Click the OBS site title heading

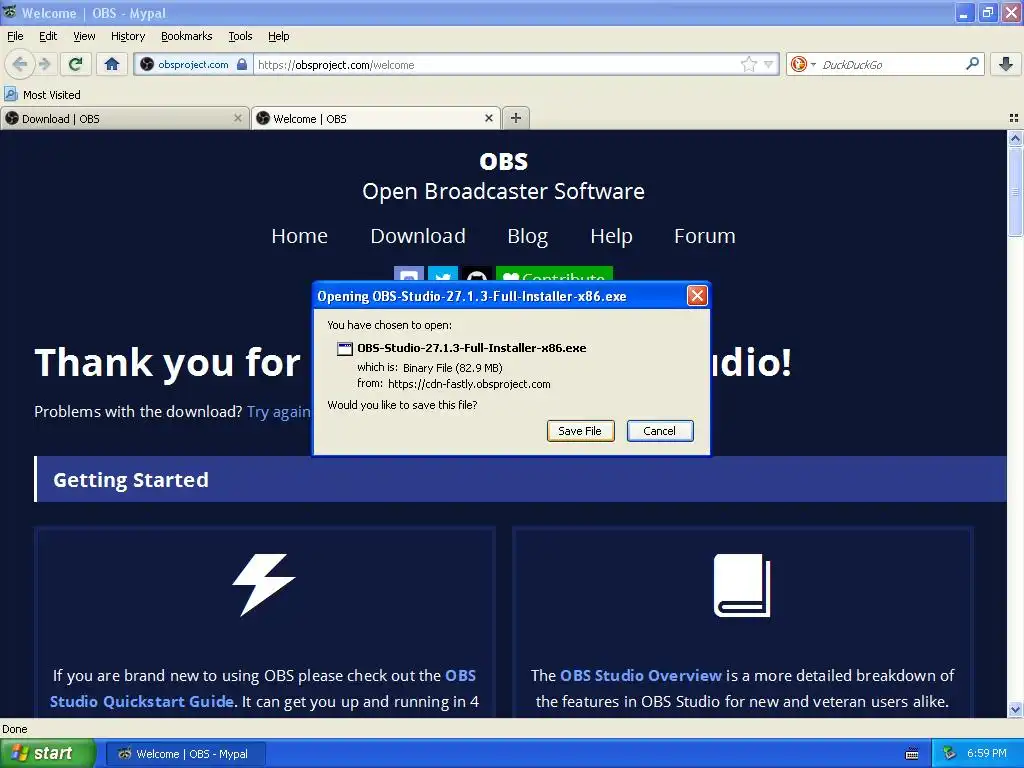point(504,161)
